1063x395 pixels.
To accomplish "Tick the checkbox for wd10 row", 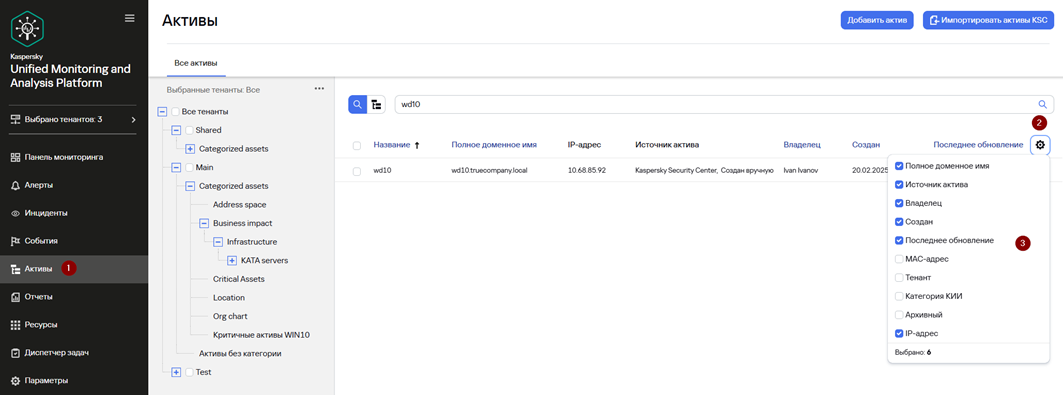I will pos(357,171).
